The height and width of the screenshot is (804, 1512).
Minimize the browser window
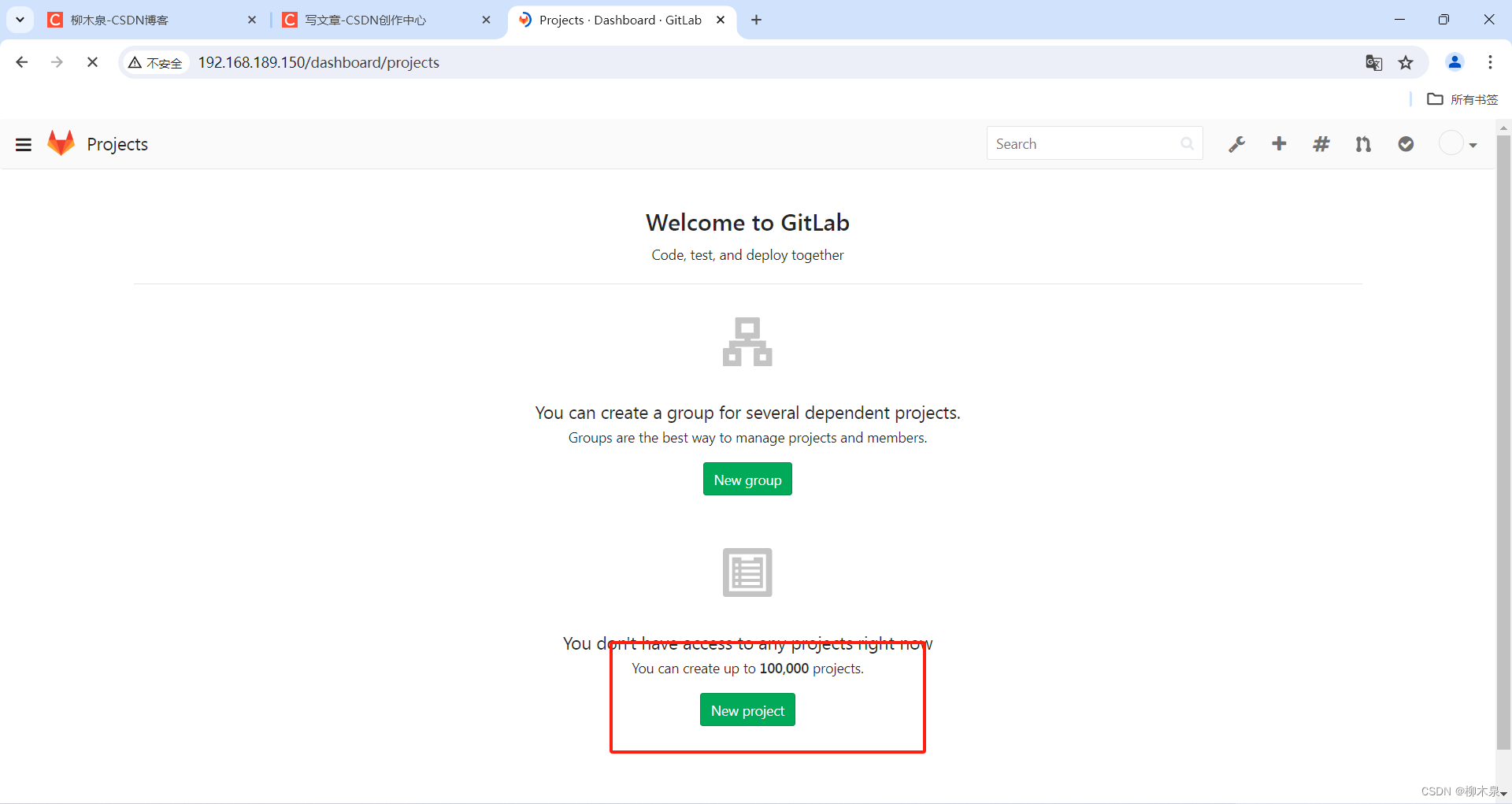[1399, 20]
